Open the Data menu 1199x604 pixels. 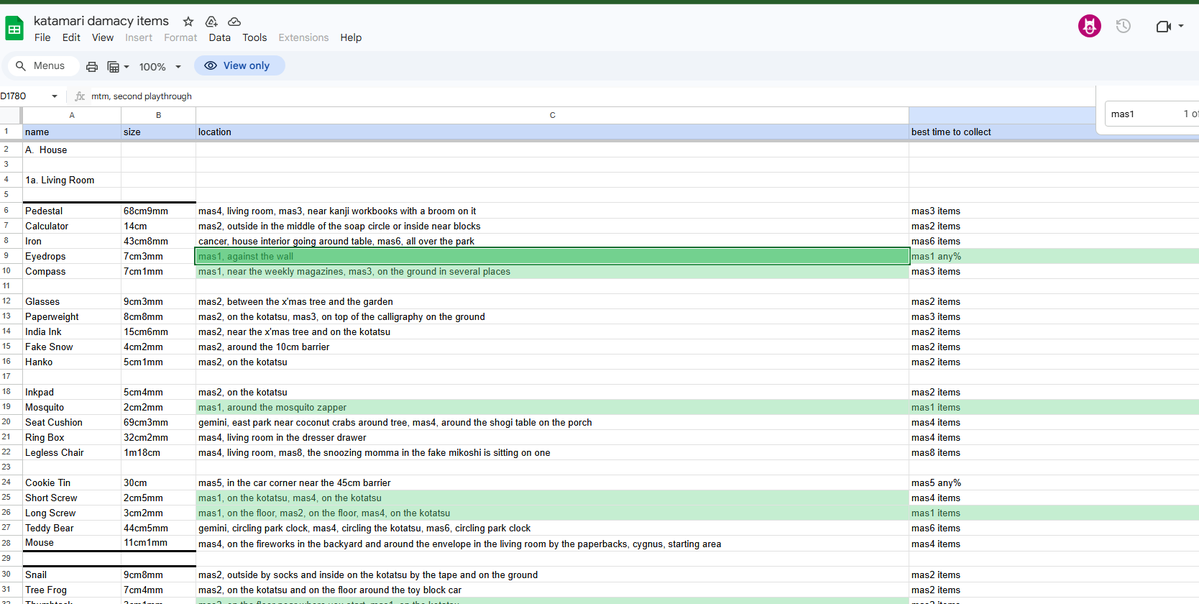click(x=219, y=37)
